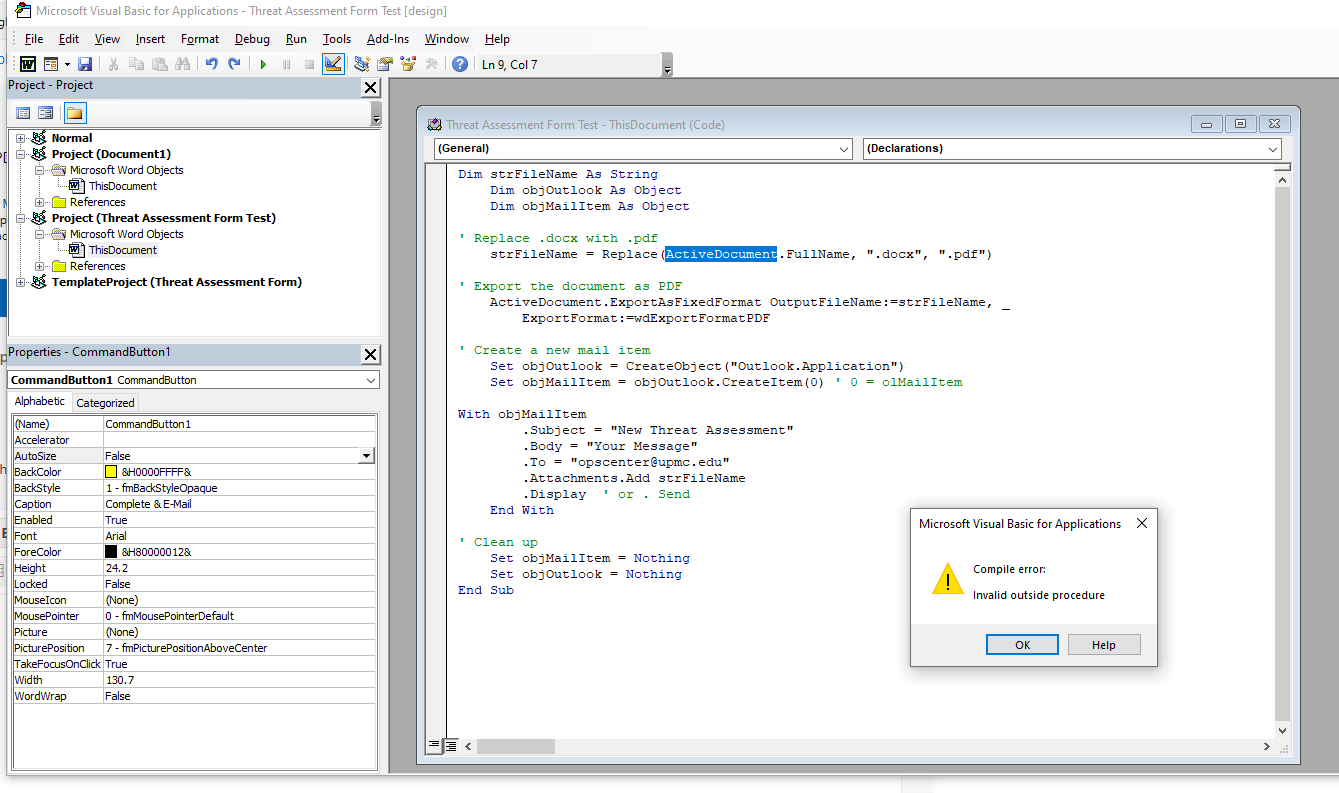Click the View Microsoft Word toolbar icon
This screenshot has height=793, width=1339.
tap(28, 64)
